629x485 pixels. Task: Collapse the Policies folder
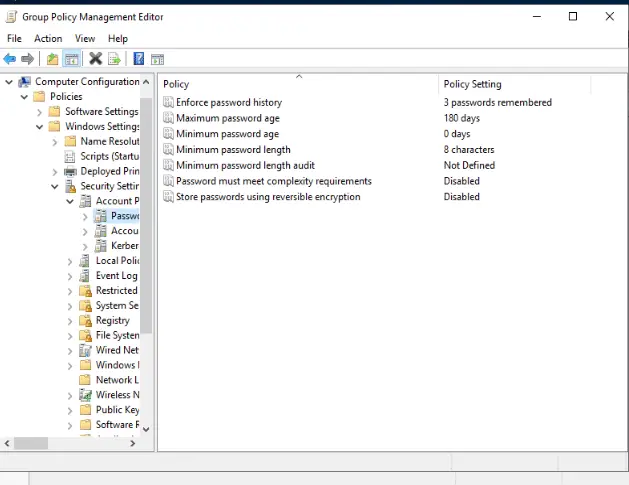point(24,97)
